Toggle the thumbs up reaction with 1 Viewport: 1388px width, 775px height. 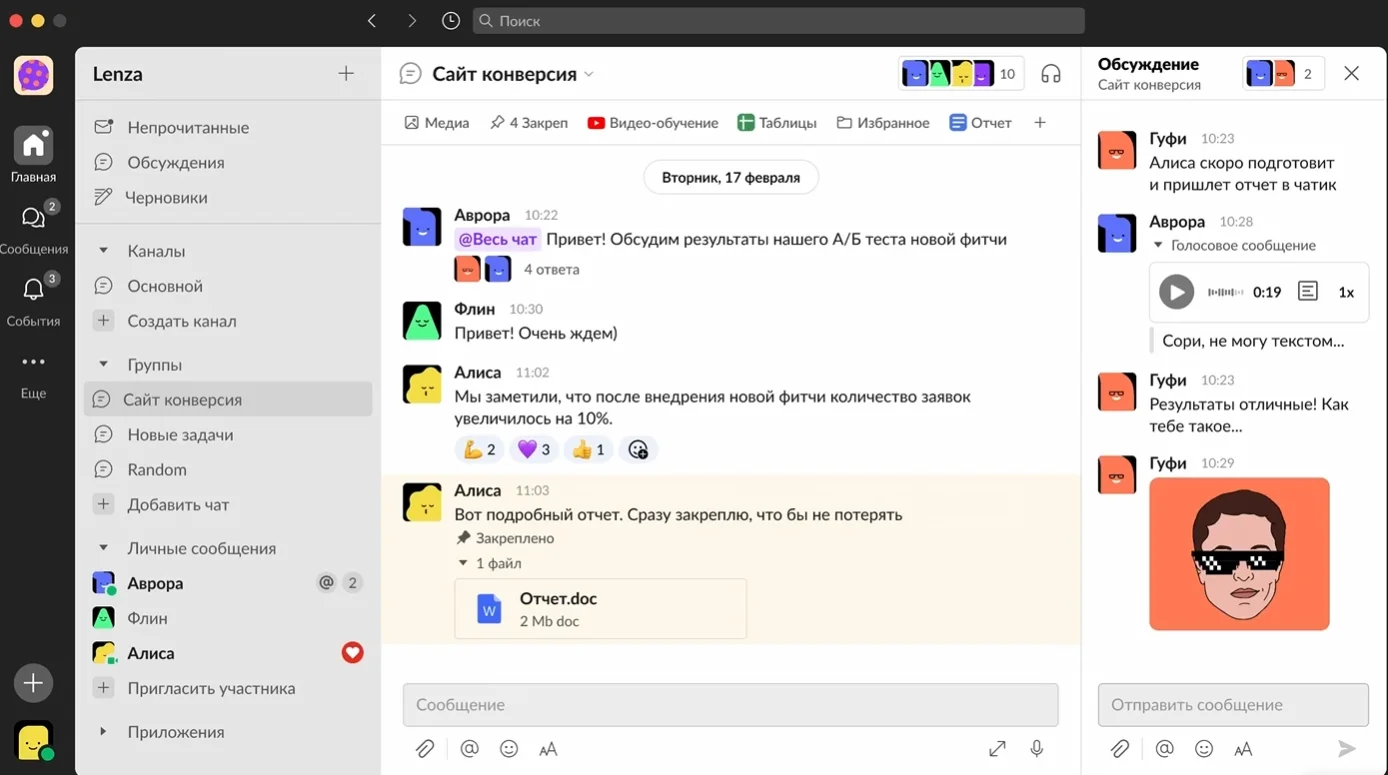587,450
